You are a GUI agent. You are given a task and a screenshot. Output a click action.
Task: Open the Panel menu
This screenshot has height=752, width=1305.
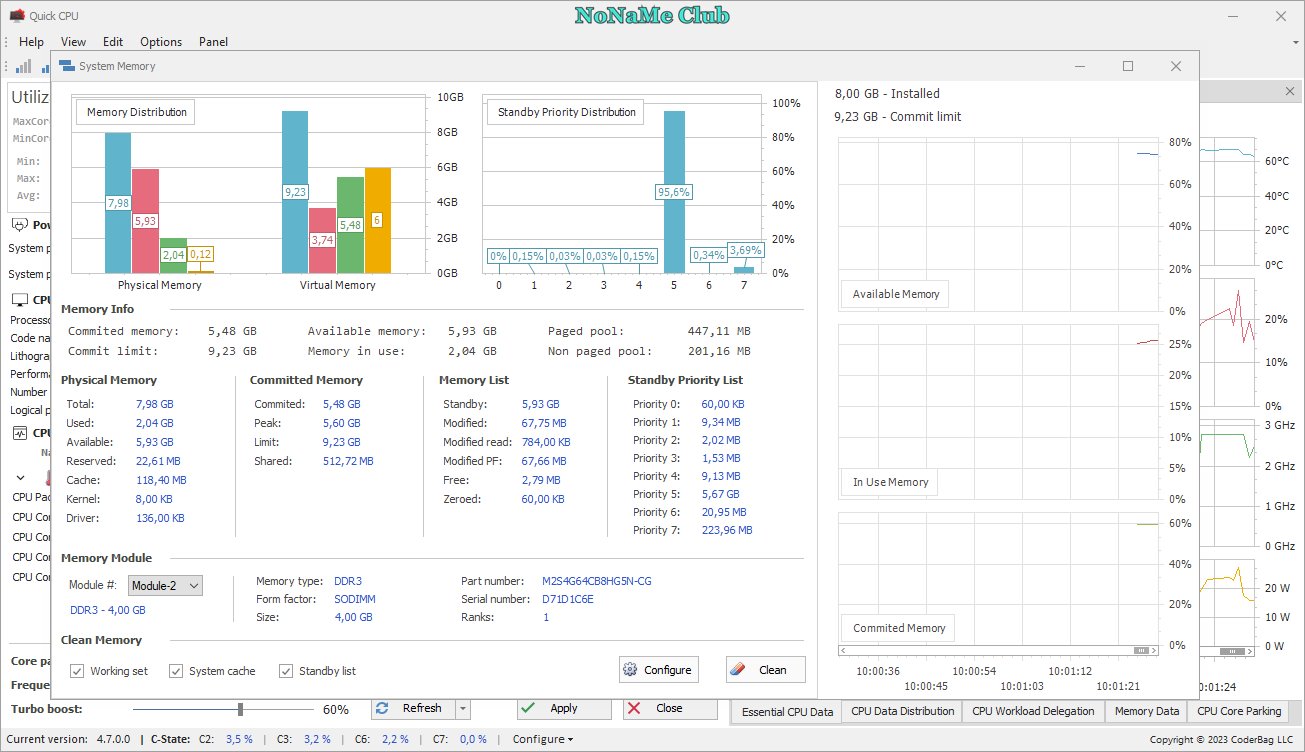coord(213,42)
